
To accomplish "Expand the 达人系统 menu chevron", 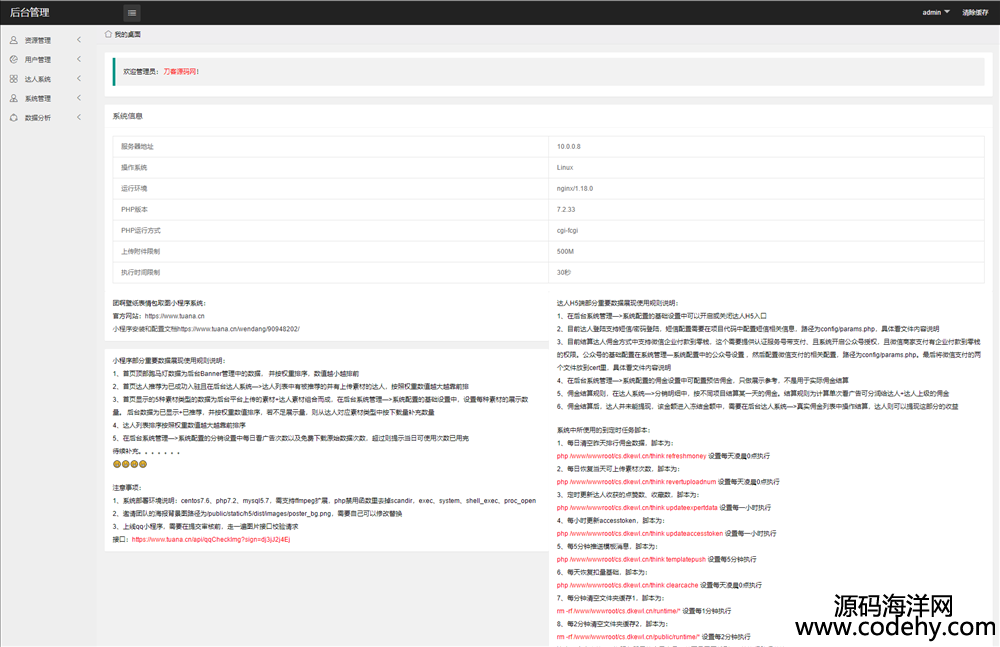I will pyautogui.click(x=79, y=79).
